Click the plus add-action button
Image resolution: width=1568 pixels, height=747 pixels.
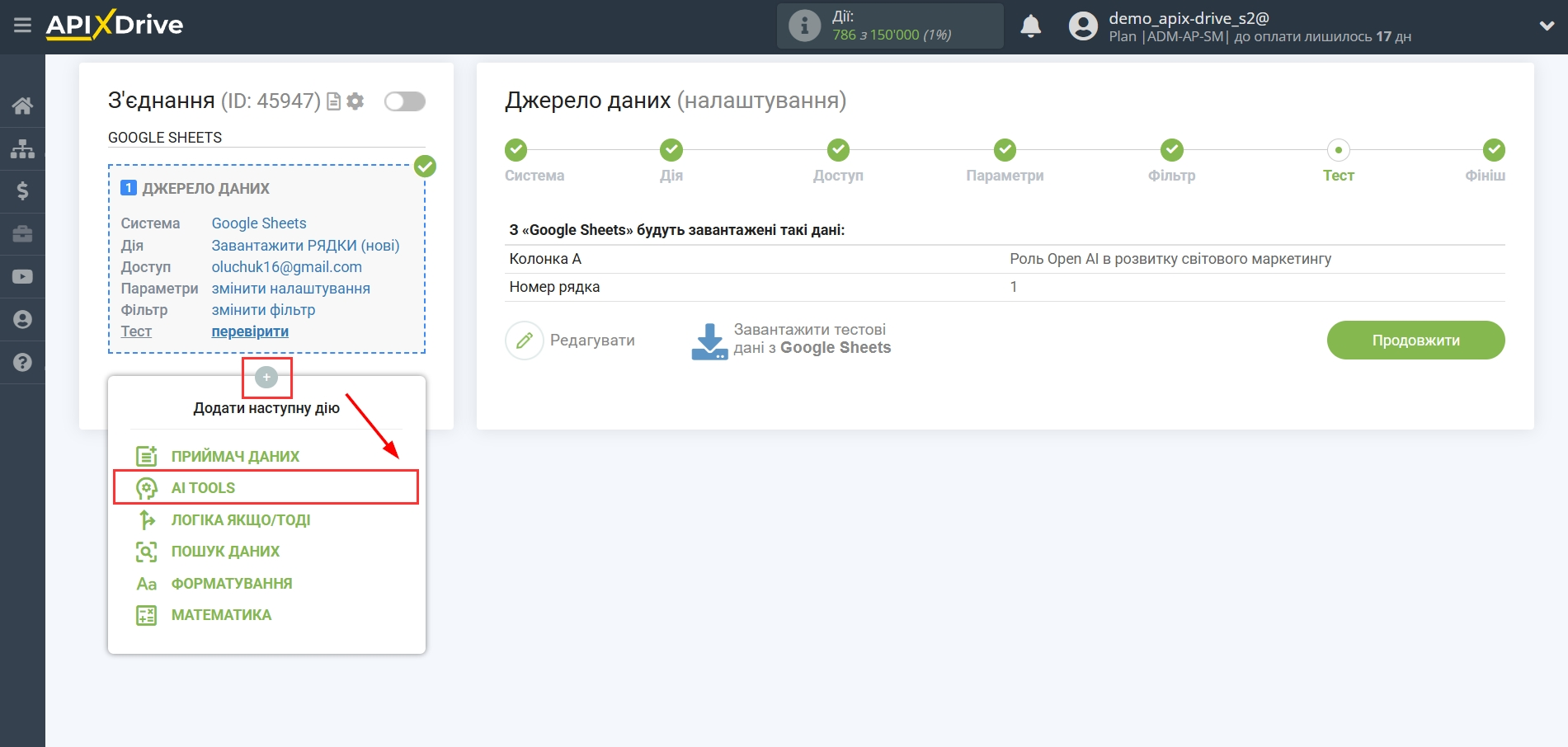pos(266,378)
